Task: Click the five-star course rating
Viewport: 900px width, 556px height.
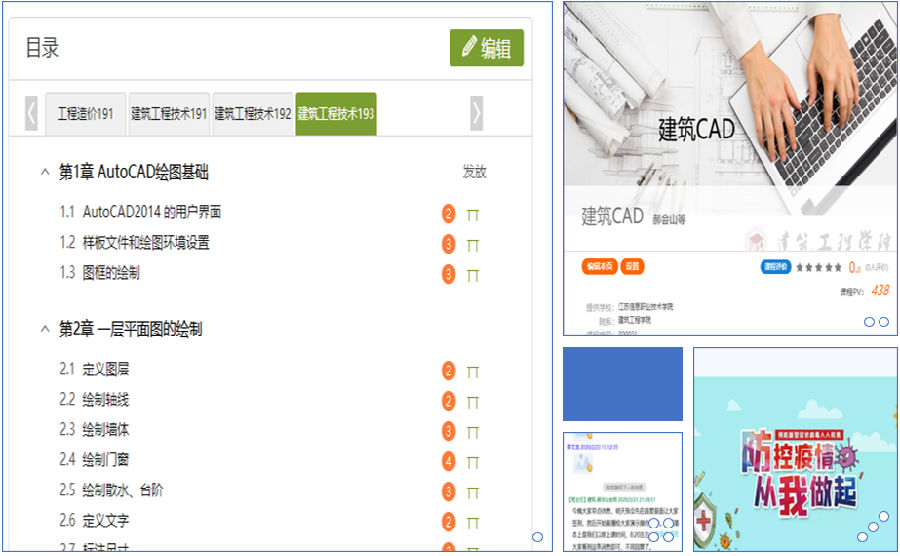Action: pos(819,267)
